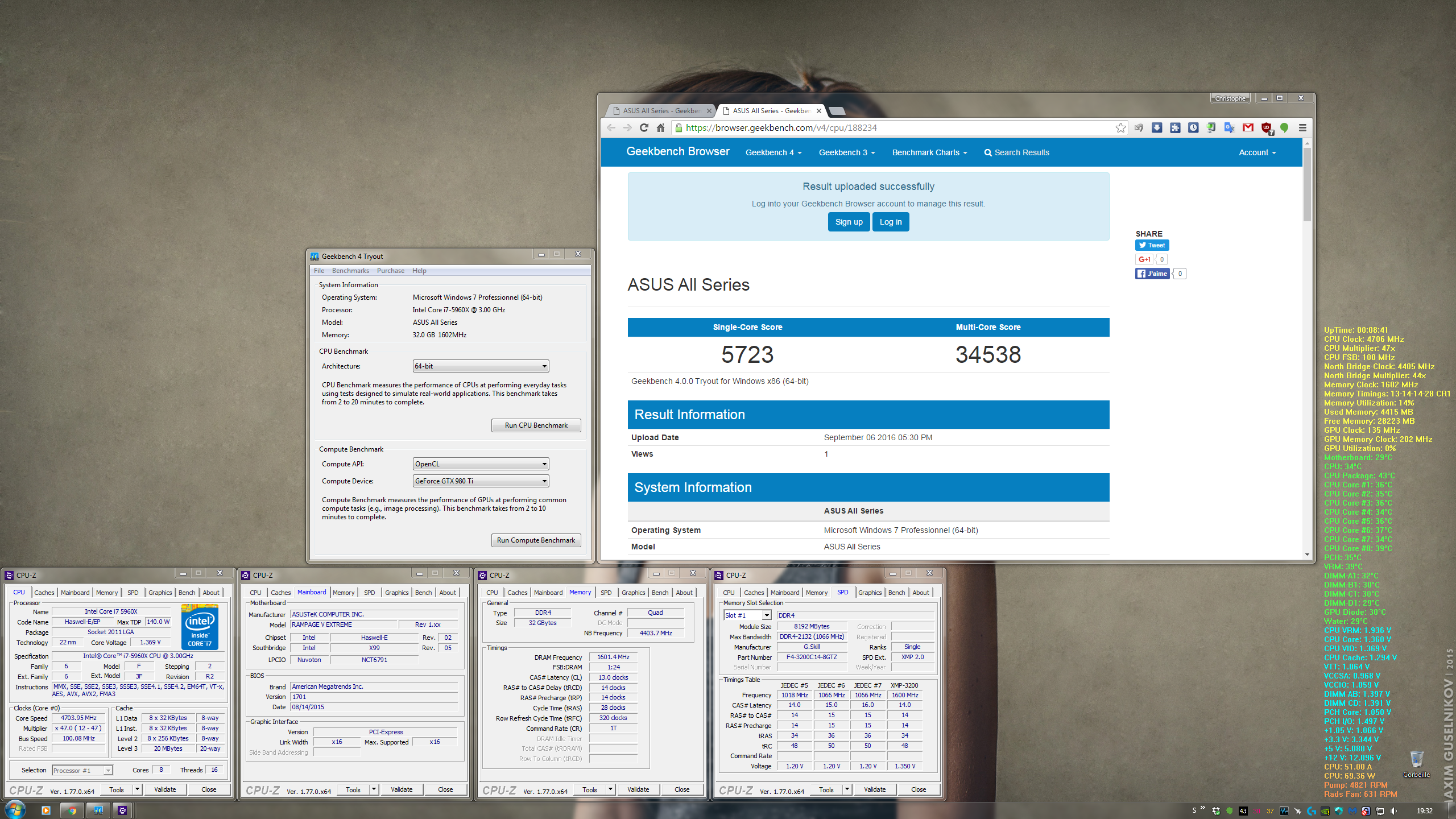Open the Processor #1 selection dropdown
Image resolution: width=1456 pixels, height=819 pixels.
pos(82,770)
